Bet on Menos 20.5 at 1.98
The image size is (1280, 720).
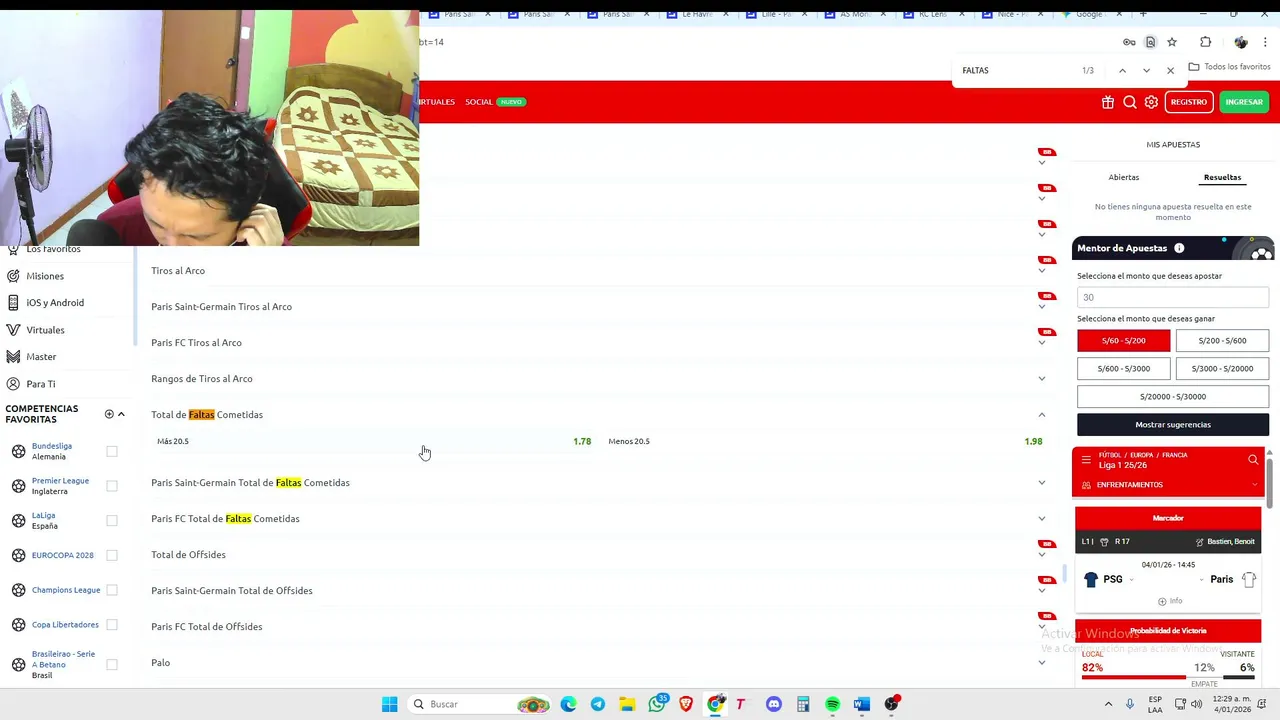click(825, 441)
